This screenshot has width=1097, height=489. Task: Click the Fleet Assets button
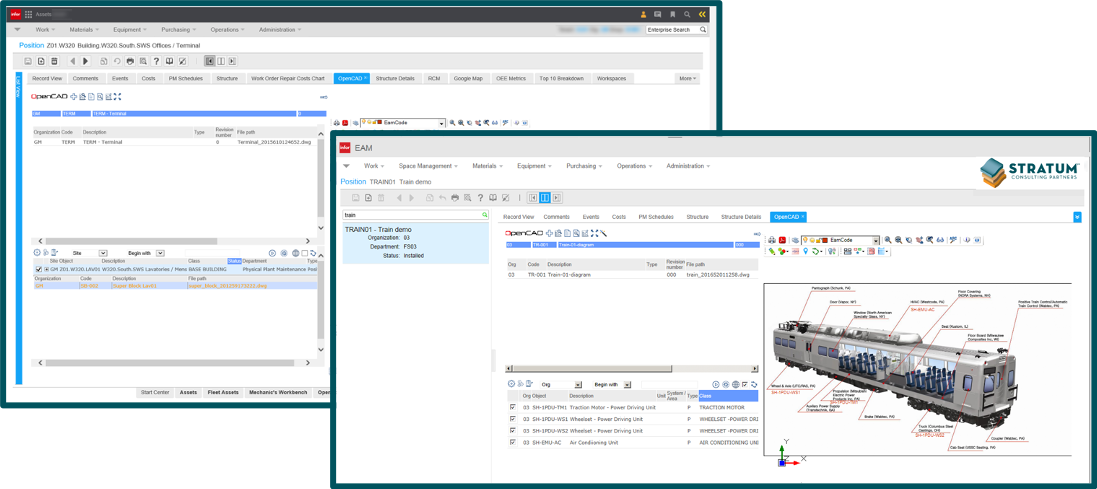coord(223,392)
